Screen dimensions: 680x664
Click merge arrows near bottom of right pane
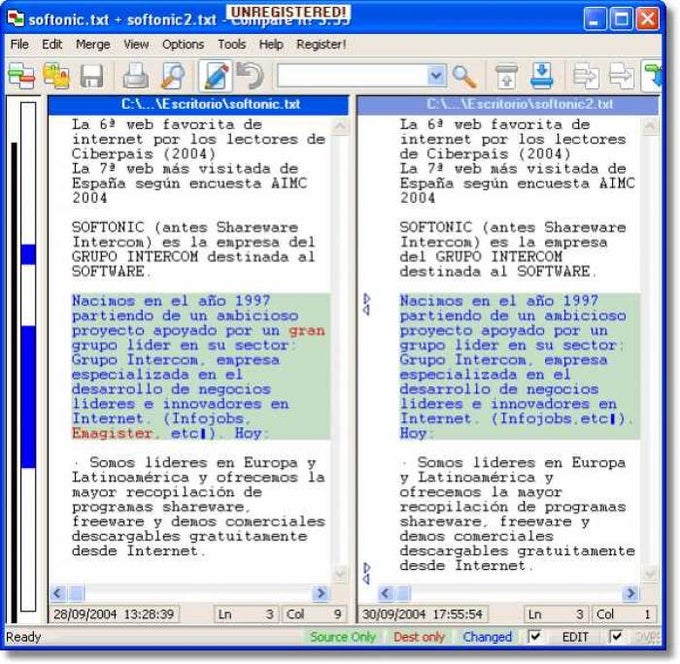[367, 573]
